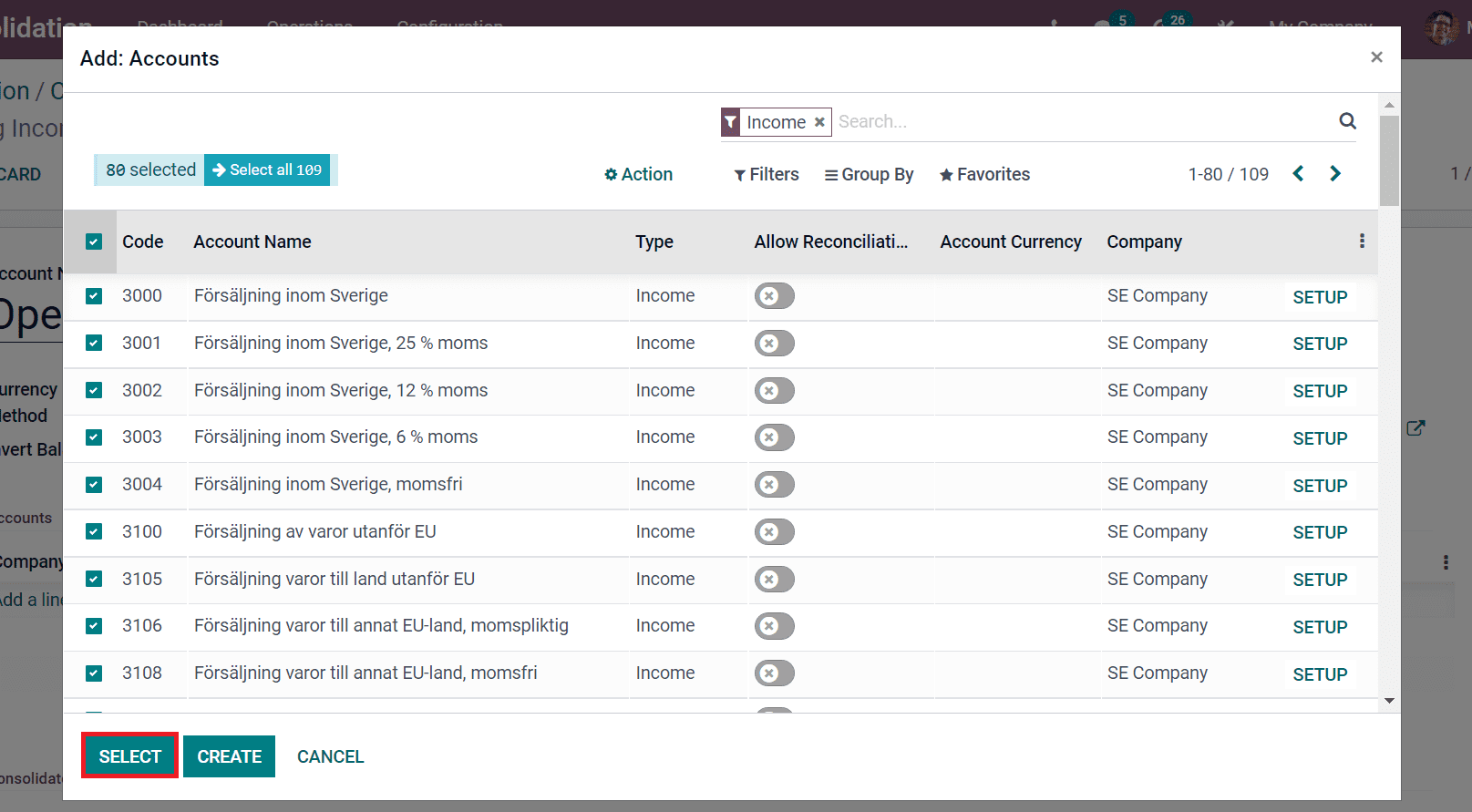Viewport: 1472px width, 812px height.
Task: Open the Filters dropdown
Action: point(767,174)
